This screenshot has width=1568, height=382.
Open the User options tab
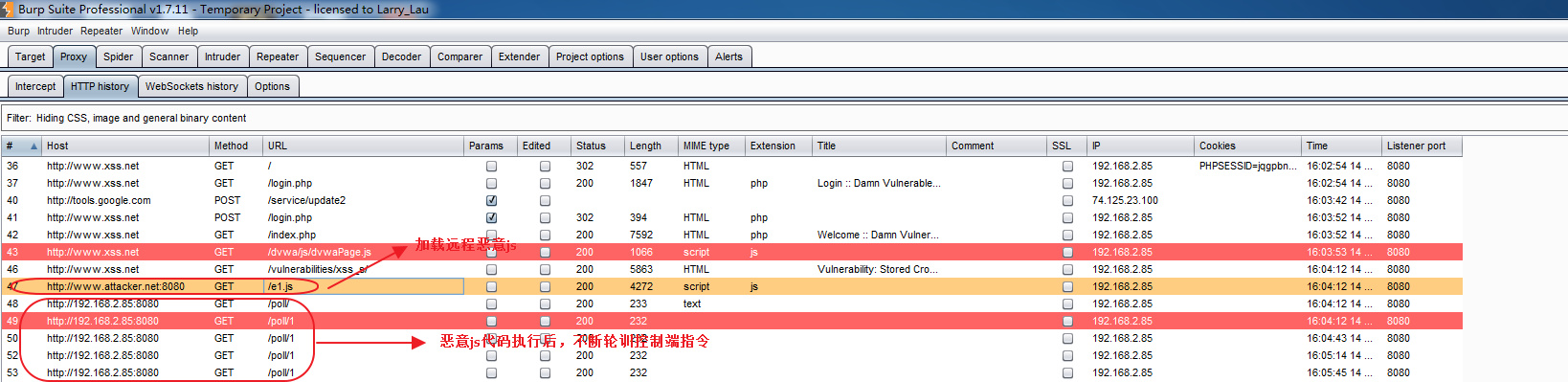click(x=670, y=56)
